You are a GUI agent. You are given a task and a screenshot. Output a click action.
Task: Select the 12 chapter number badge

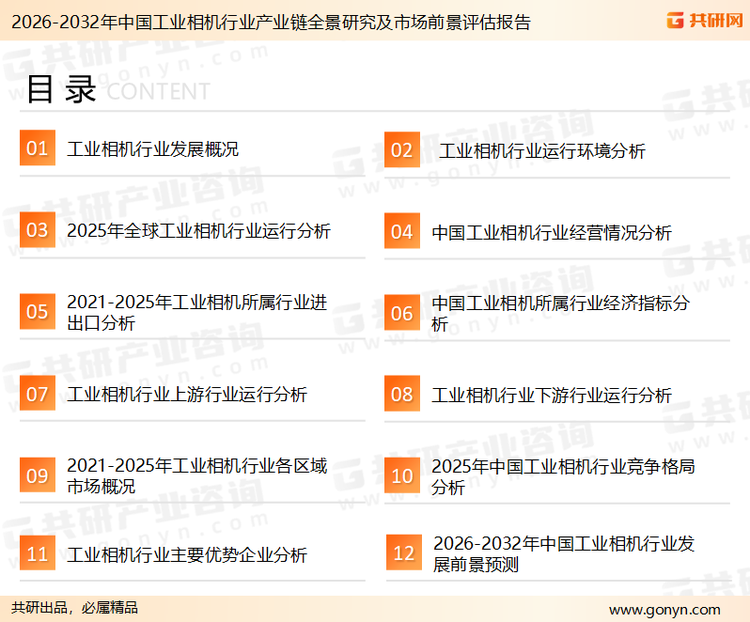tap(403, 554)
